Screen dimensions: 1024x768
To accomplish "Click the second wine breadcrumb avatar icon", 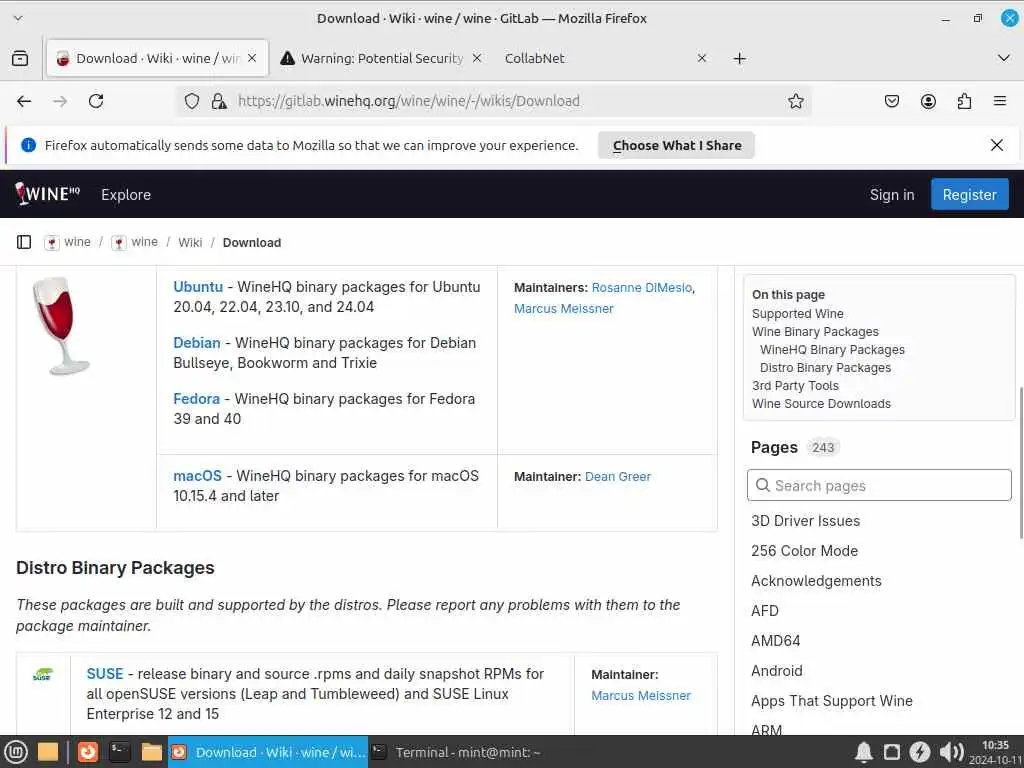I will coord(119,243).
